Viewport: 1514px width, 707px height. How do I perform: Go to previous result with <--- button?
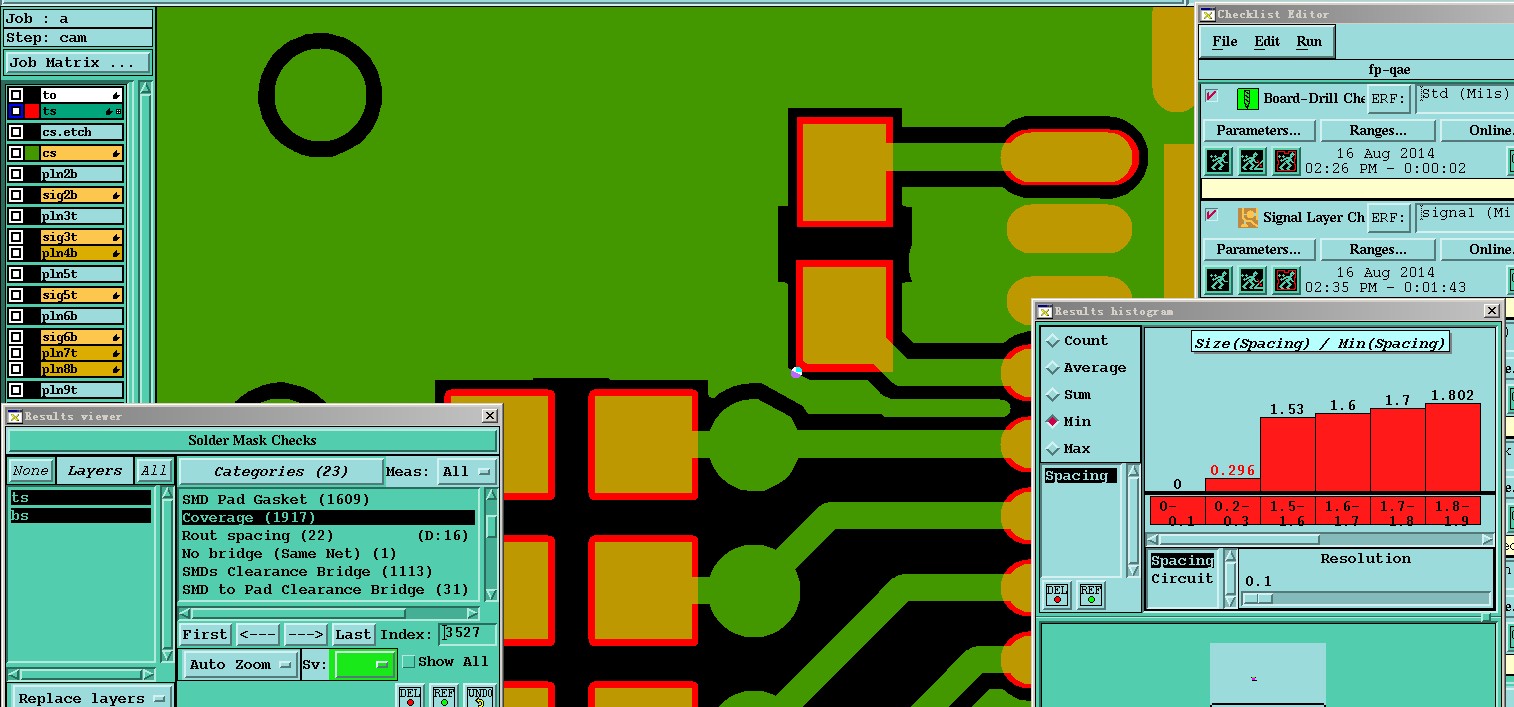pos(257,634)
